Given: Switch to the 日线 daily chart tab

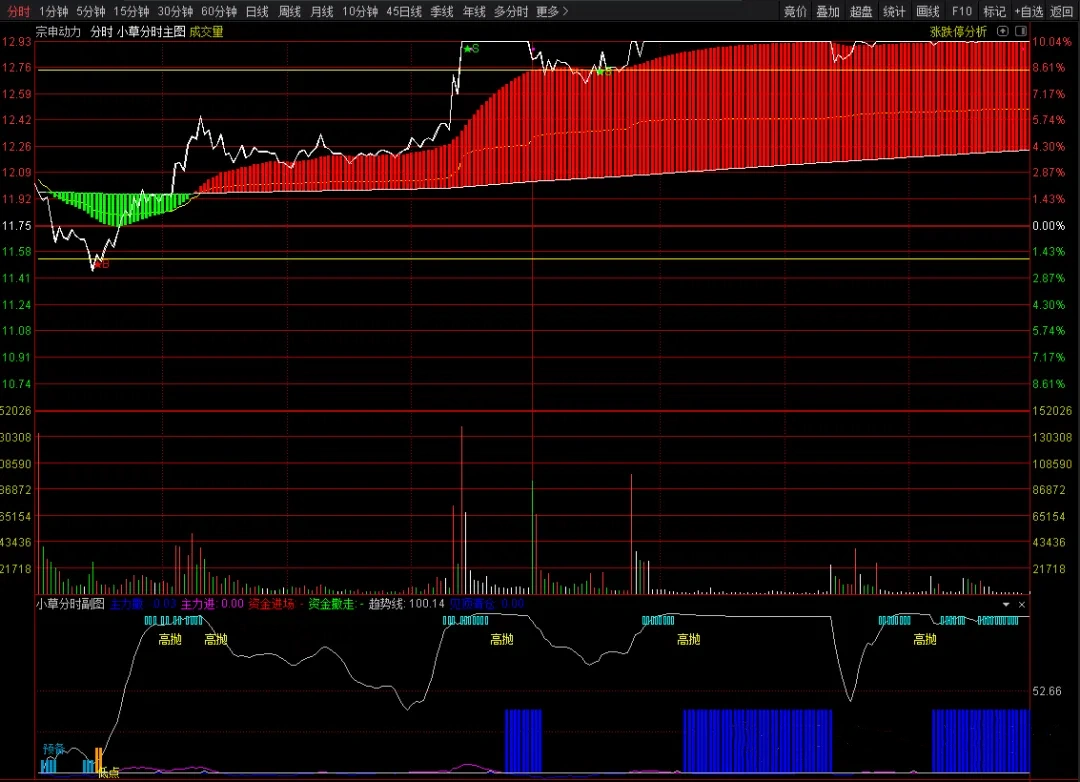Looking at the screenshot, I should (257, 12).
